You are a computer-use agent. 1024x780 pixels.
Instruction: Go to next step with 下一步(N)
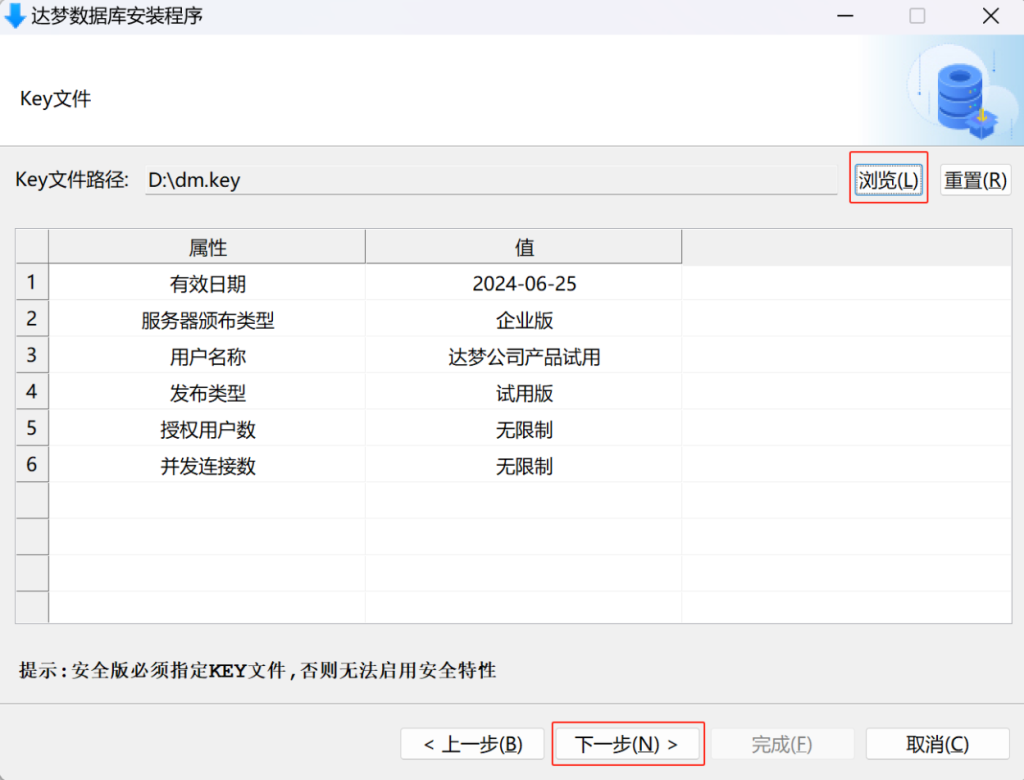(x=628, y=744)
